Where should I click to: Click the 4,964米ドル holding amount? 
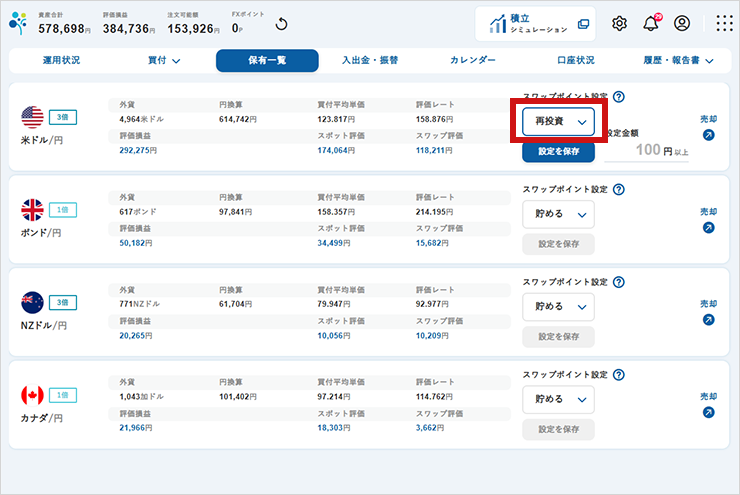click(x=142, y=119)
